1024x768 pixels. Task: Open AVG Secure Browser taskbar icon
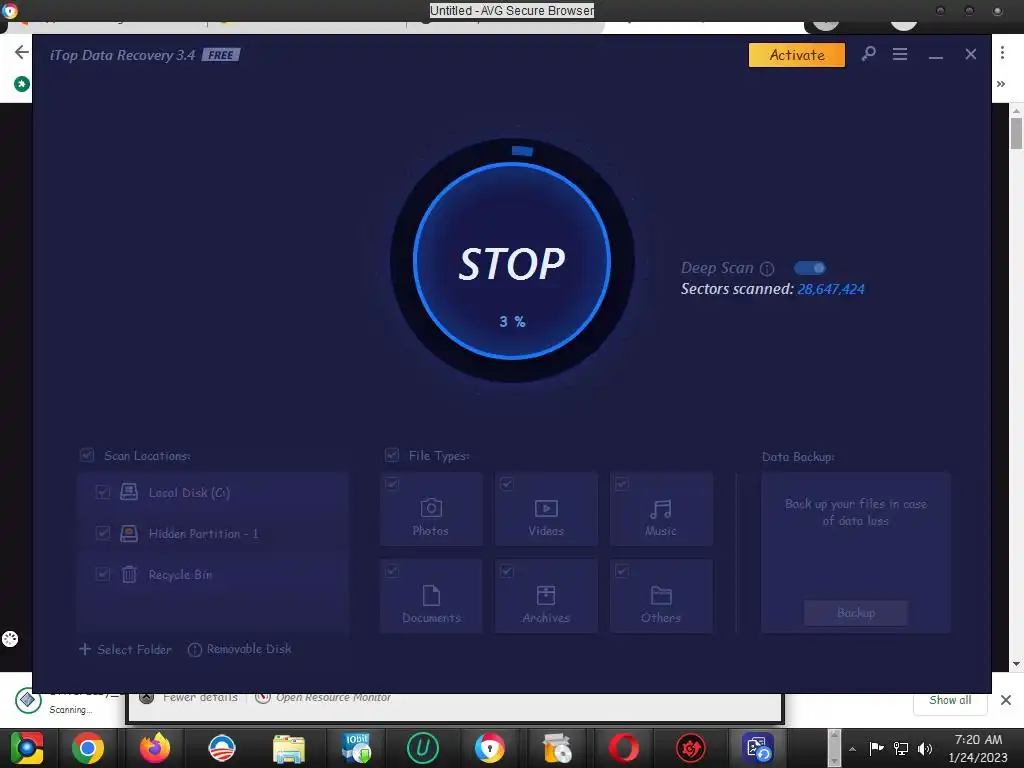[489, 748]
